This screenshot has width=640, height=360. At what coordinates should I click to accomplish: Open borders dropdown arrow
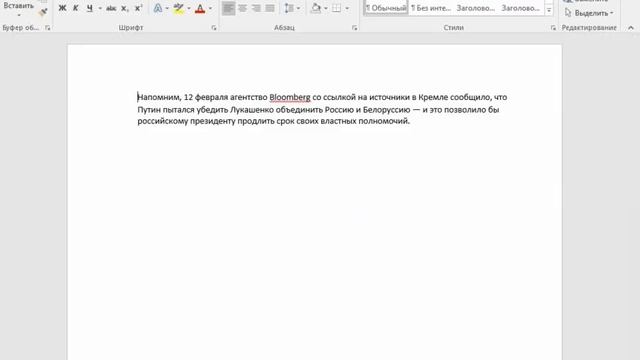click(x=347, y=8)
